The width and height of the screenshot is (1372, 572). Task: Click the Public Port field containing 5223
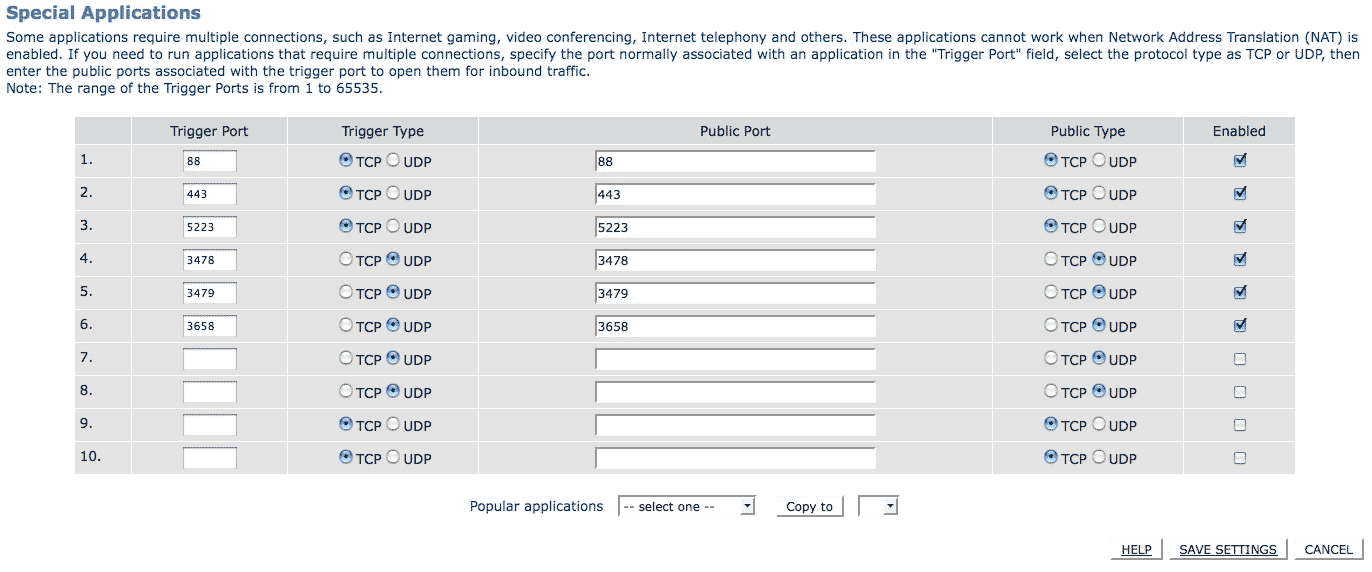pos(735,227)
